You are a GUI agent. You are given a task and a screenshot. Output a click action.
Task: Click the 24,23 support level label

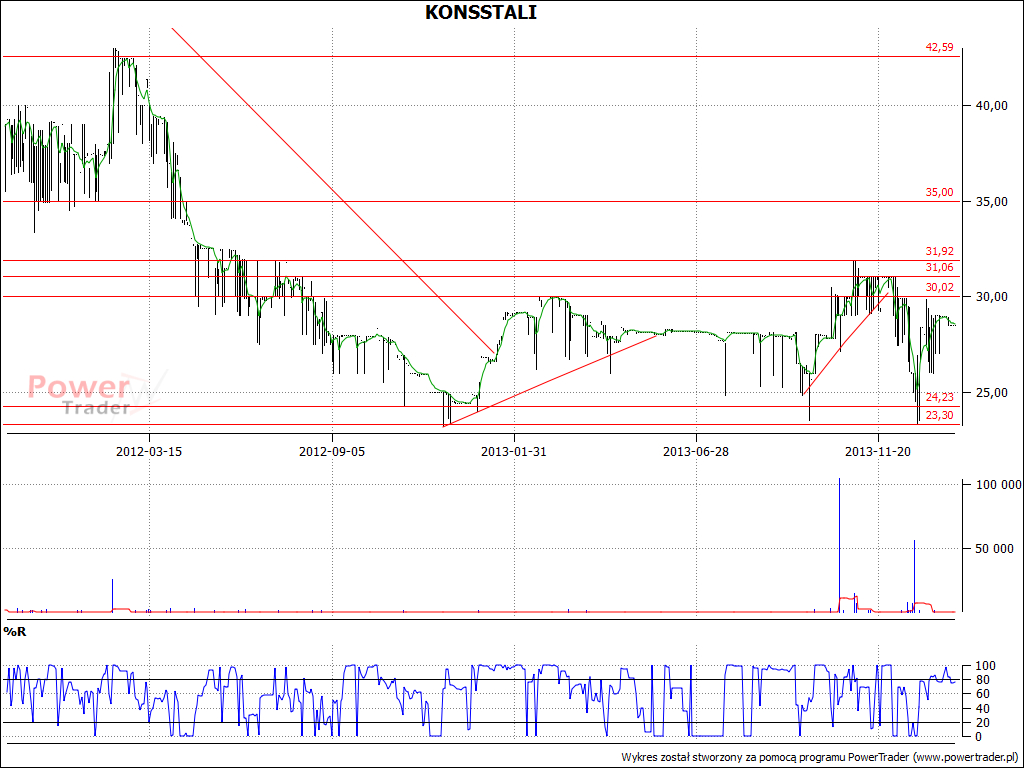[x=939, y=397]
